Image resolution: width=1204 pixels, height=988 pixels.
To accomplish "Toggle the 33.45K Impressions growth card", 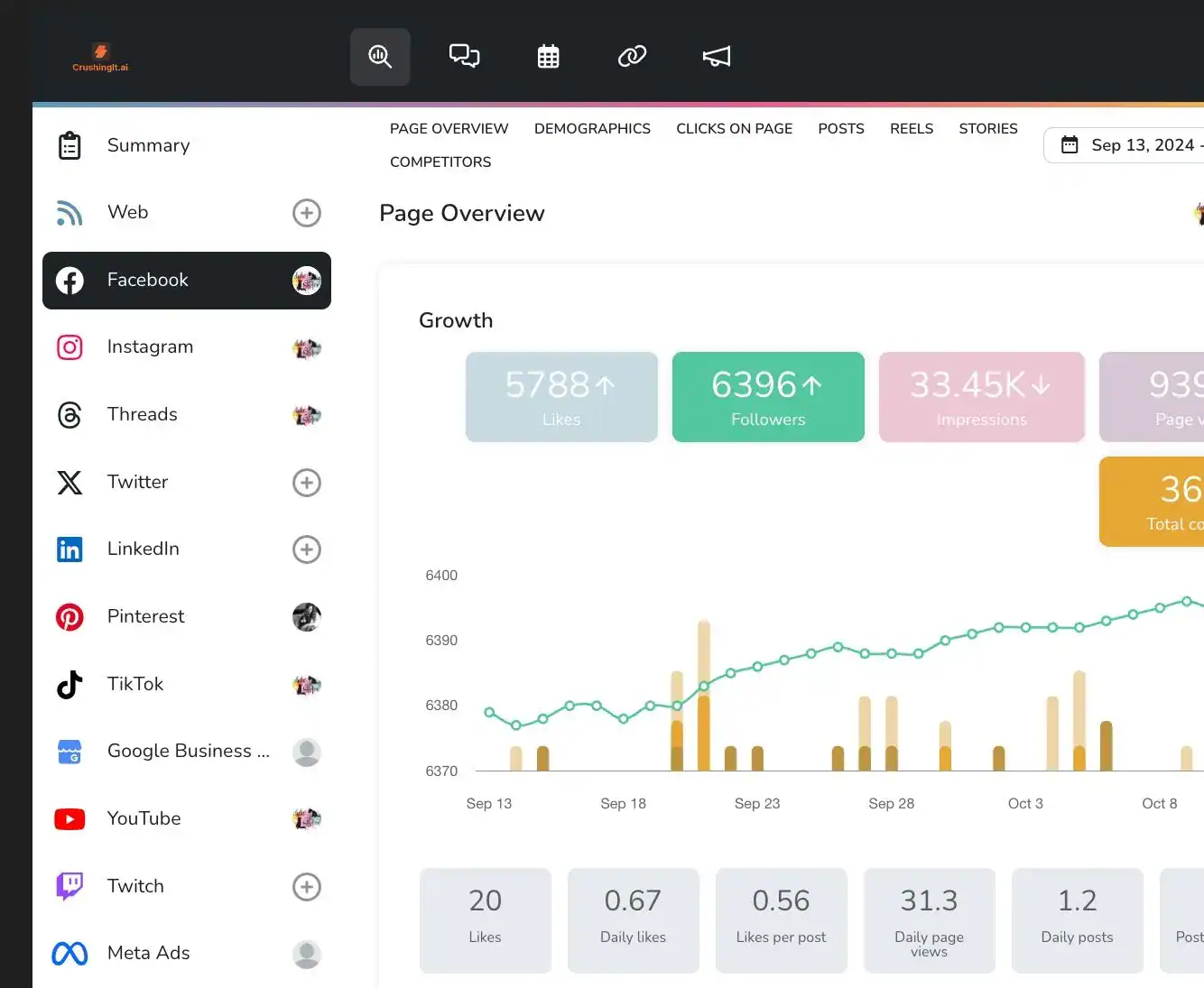I will coord(982,397).
